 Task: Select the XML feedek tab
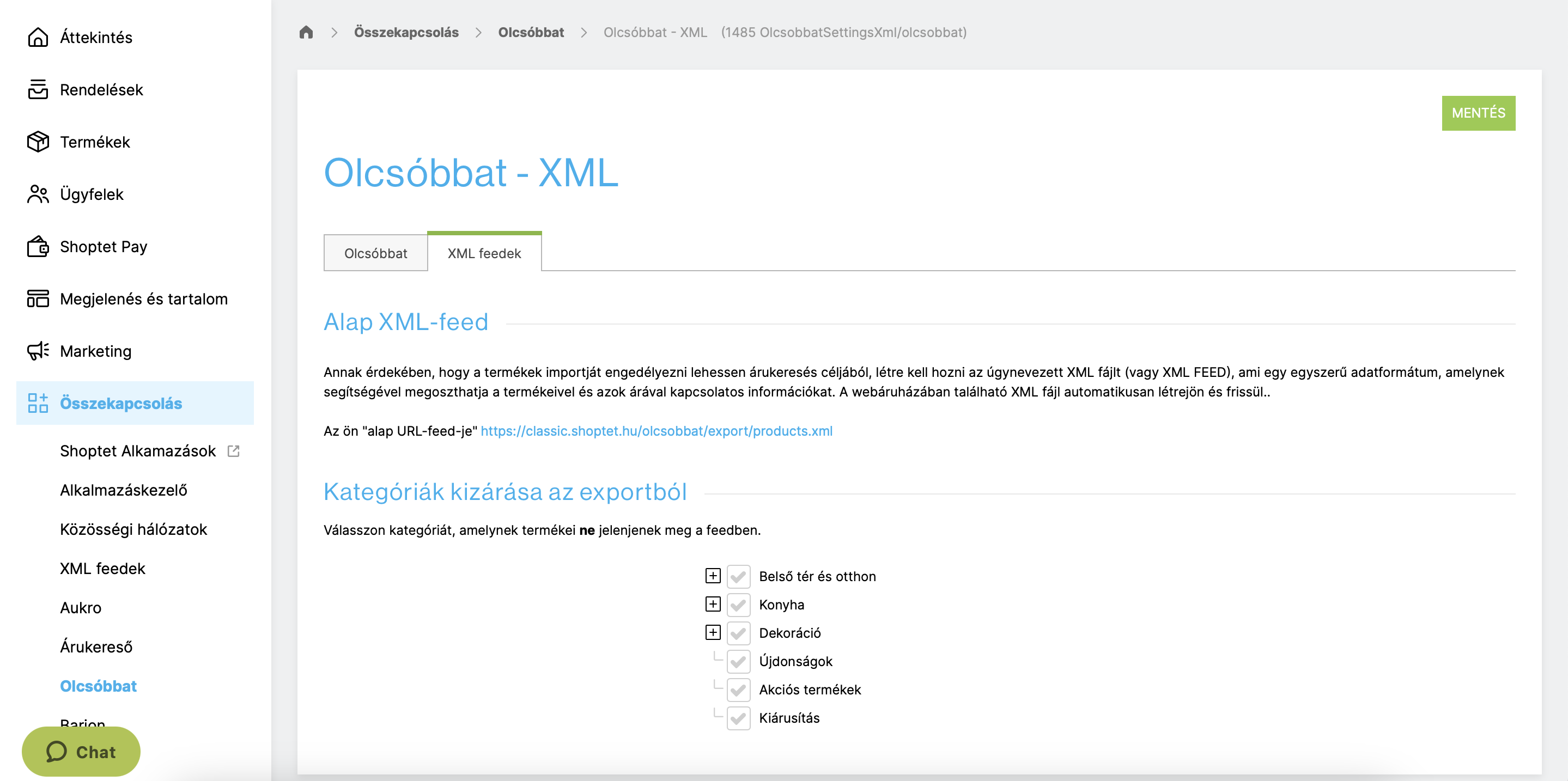pyautogui.click(x=484, y=252)
